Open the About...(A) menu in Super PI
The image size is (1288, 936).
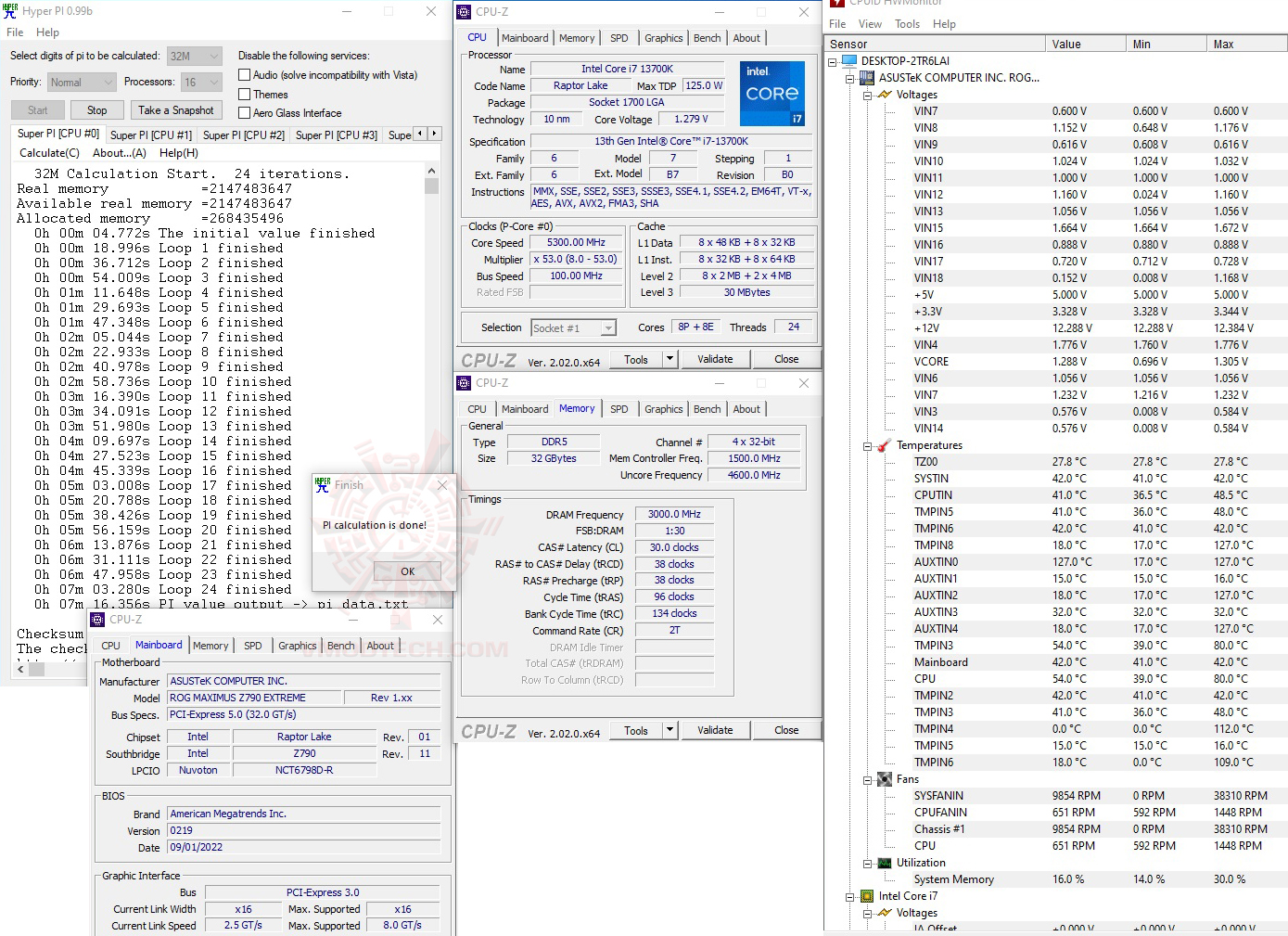pyautogui.click(x=120, y=153)
